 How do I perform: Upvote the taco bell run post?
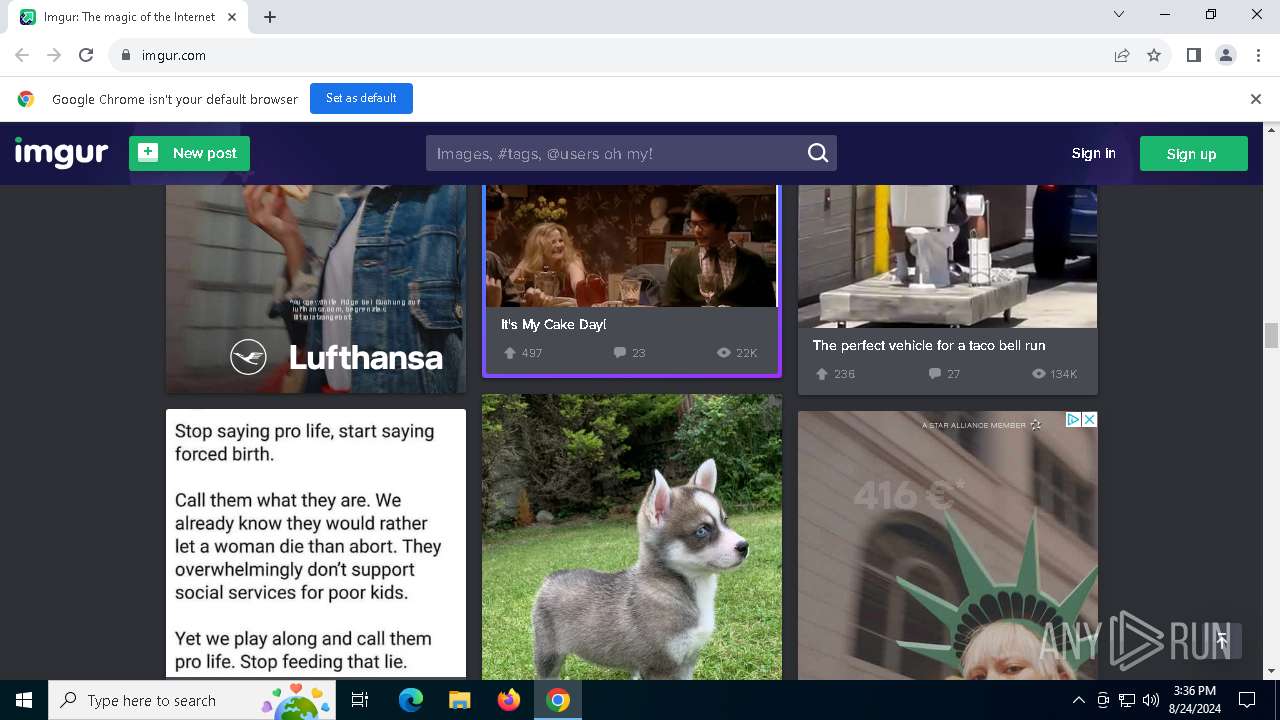(822, 374)
